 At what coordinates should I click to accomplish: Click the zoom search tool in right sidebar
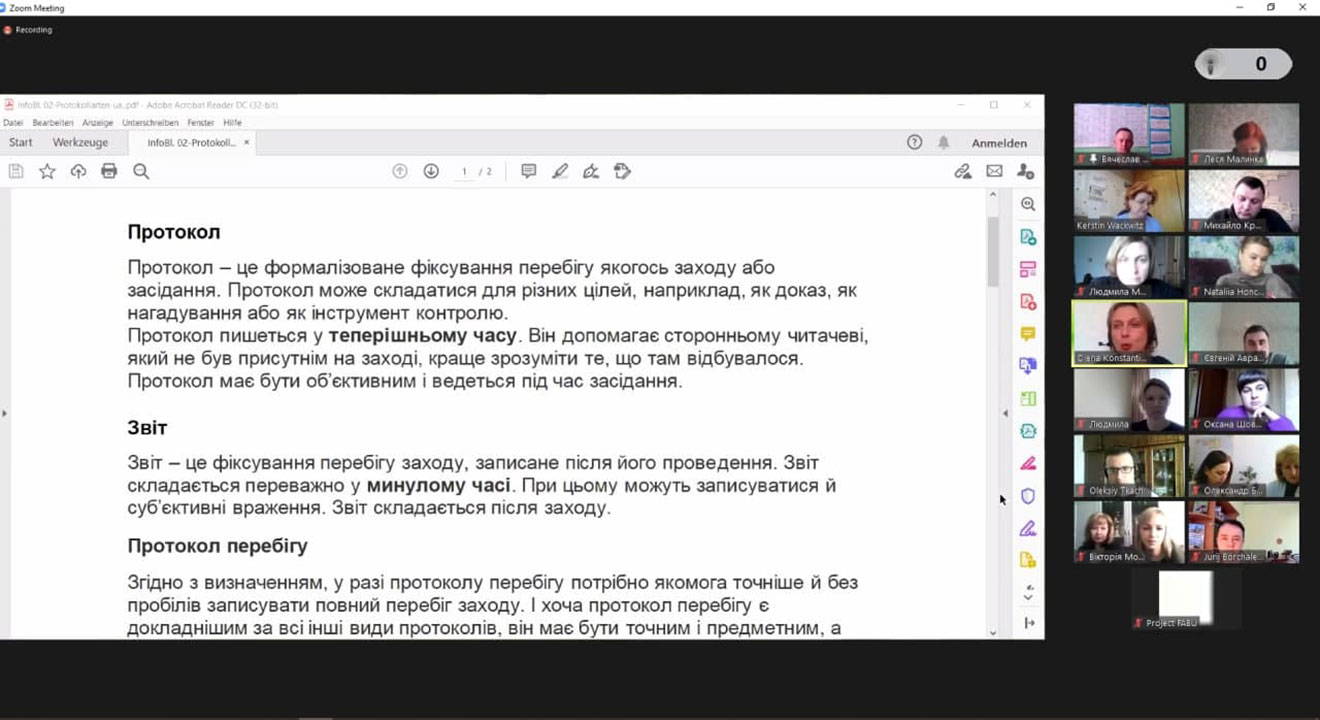click(x=1028, y=204)
